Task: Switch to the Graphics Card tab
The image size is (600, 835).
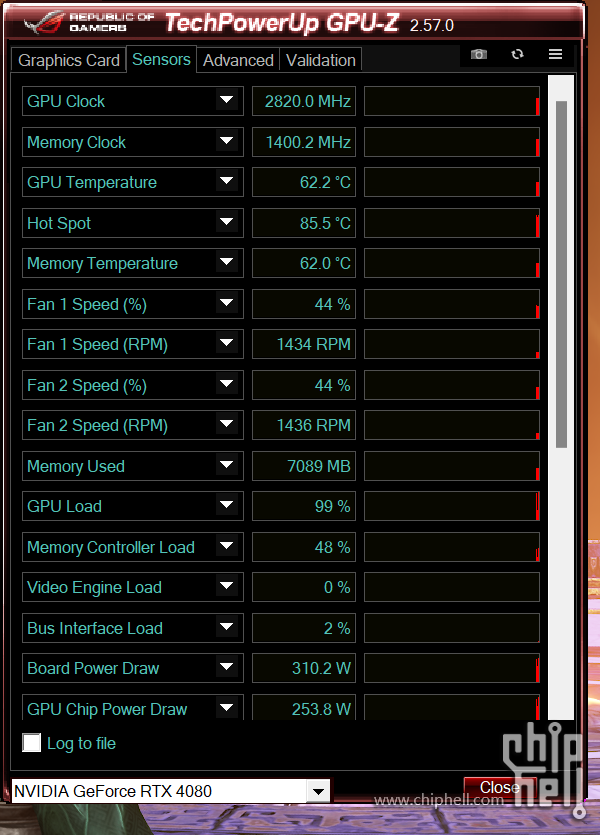Action: 69,60
